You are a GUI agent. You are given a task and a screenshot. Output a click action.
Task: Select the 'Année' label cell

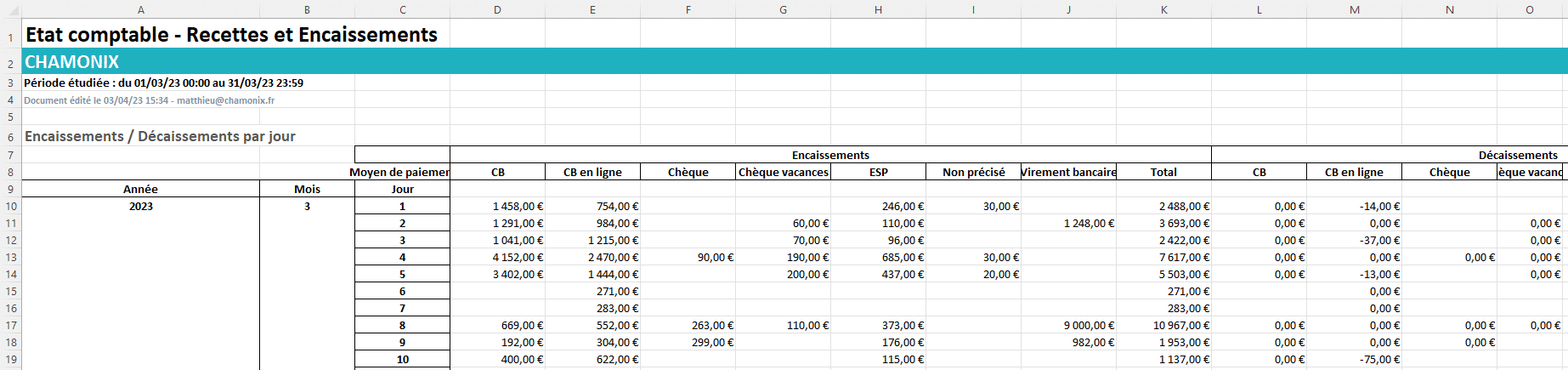tap(140, 189)
